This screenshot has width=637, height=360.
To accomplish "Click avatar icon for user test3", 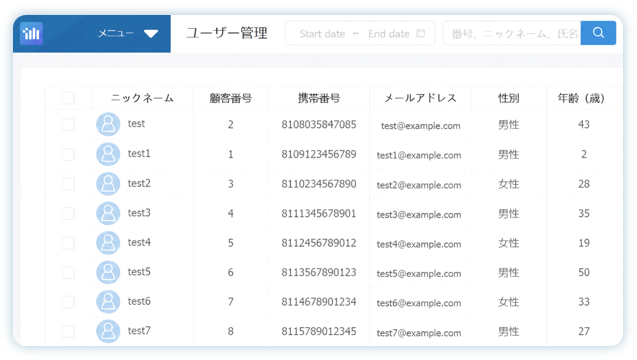I will click(108, 213).
